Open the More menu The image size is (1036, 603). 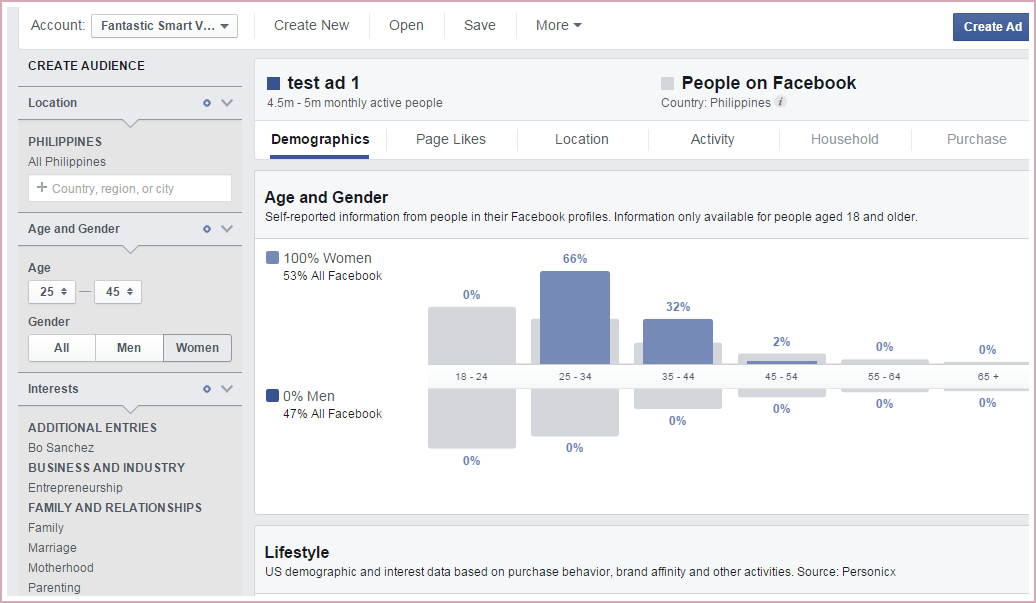point(558,26)
